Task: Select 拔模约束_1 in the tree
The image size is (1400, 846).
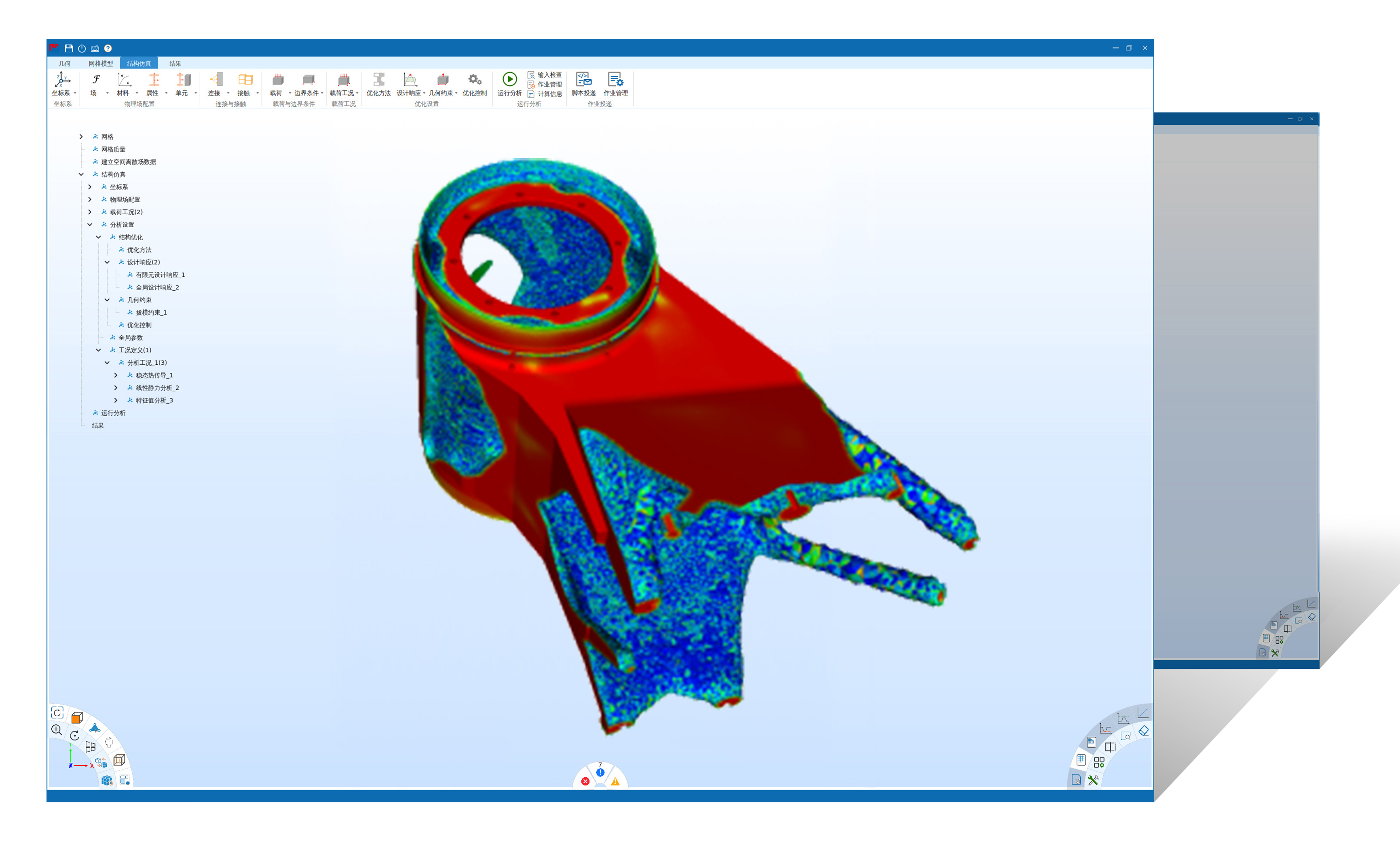Action: (x=151, y=313)
